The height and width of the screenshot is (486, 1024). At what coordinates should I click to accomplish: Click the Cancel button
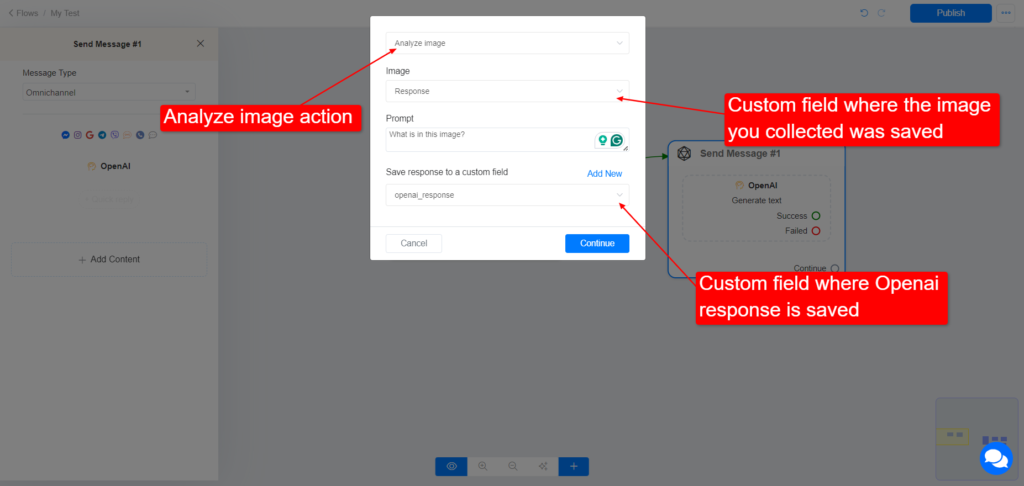414,243
